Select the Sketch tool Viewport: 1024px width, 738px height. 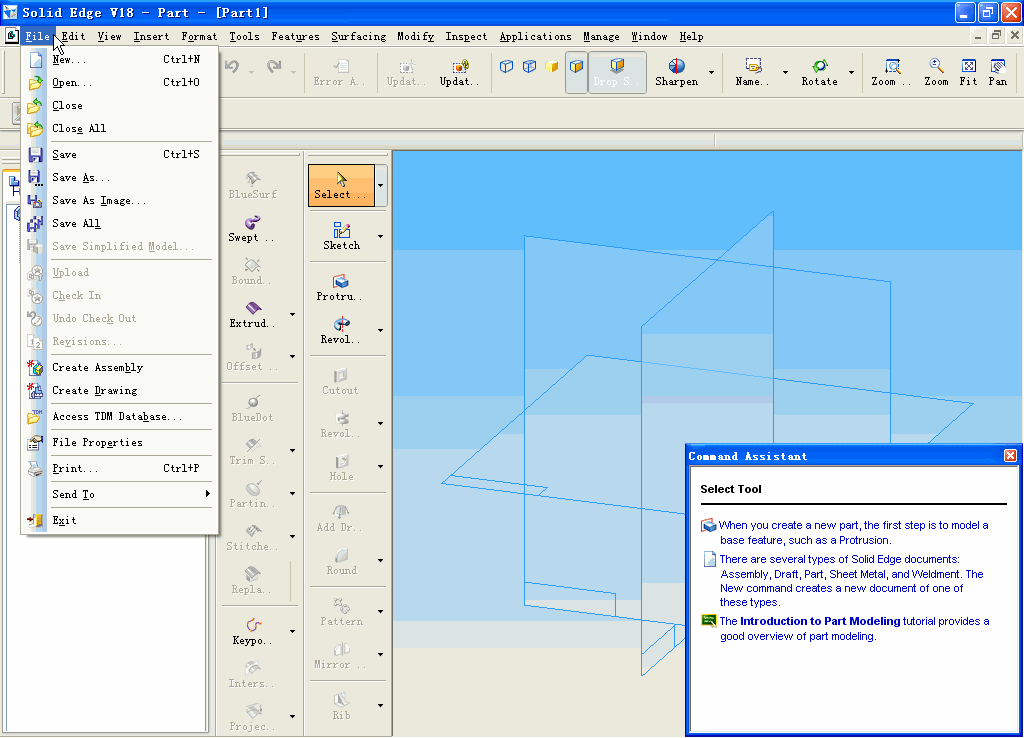point(342,236)
